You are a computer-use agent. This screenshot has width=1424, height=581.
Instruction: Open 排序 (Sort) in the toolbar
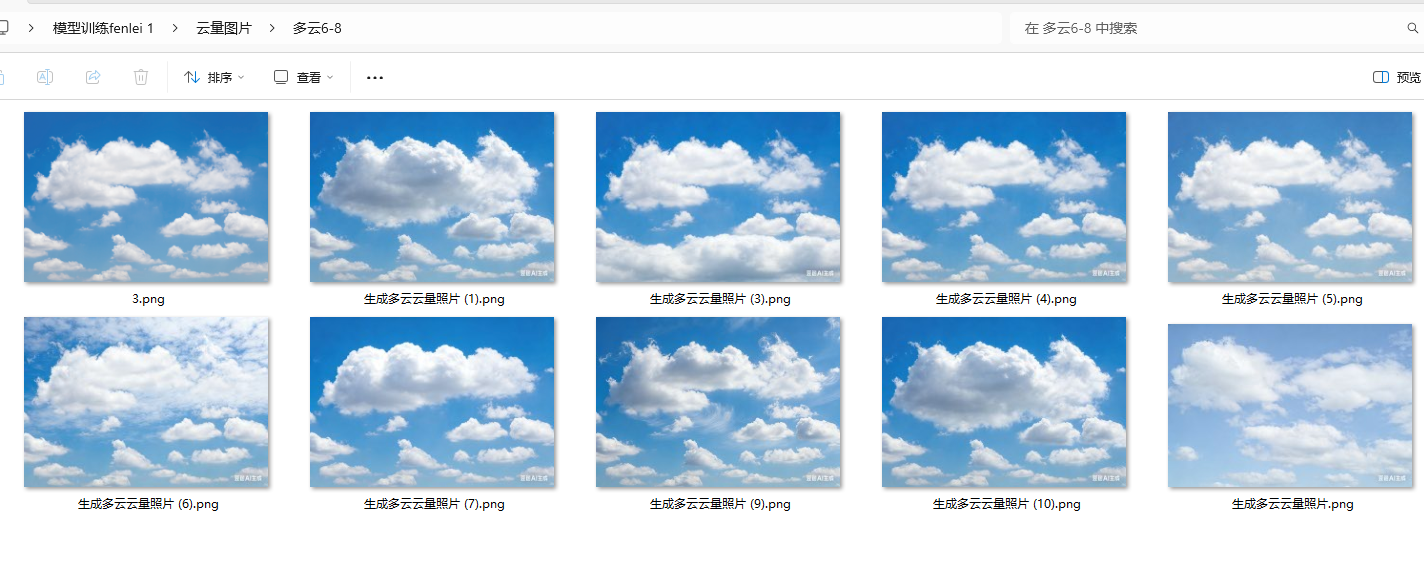(x=213, y=76)
